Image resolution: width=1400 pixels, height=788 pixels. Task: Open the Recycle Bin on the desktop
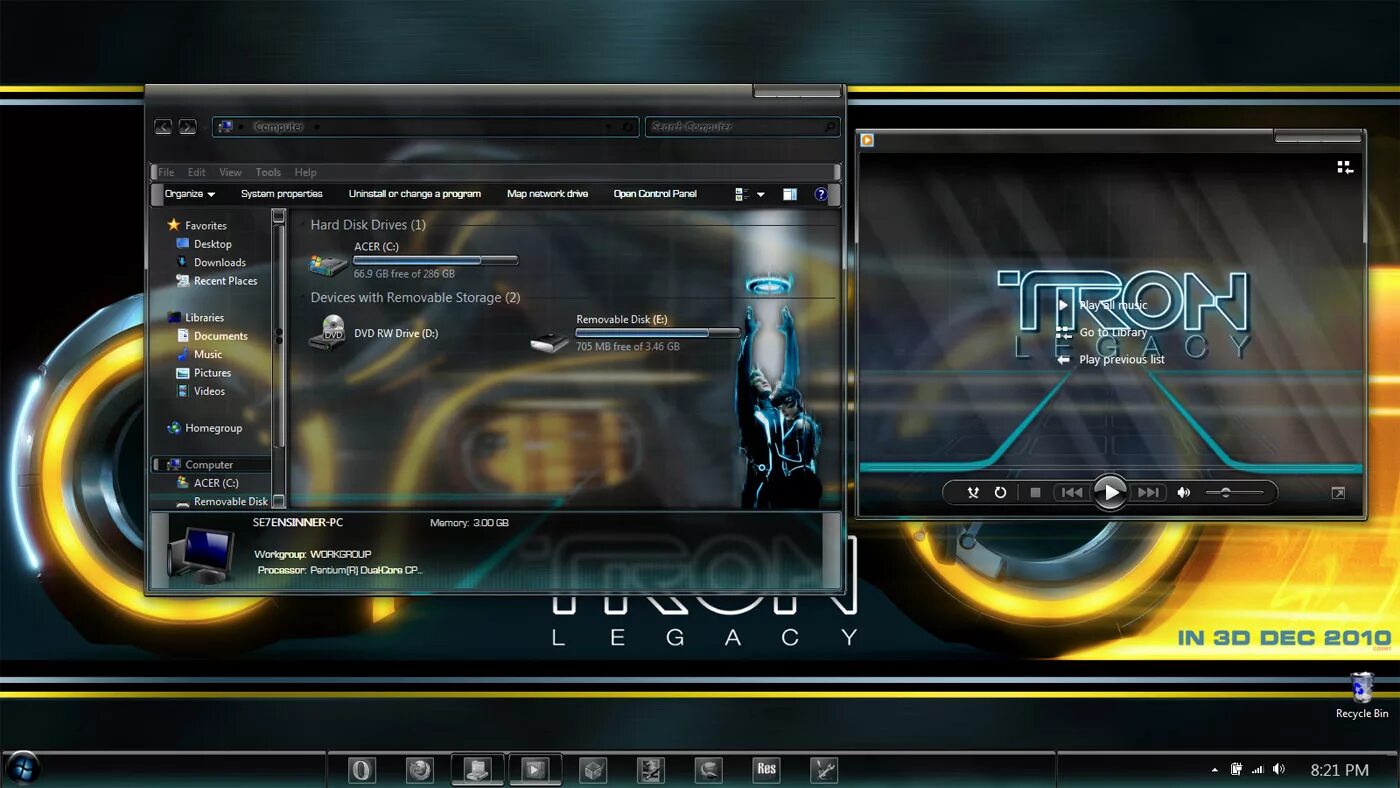[x=1362, y=695]
